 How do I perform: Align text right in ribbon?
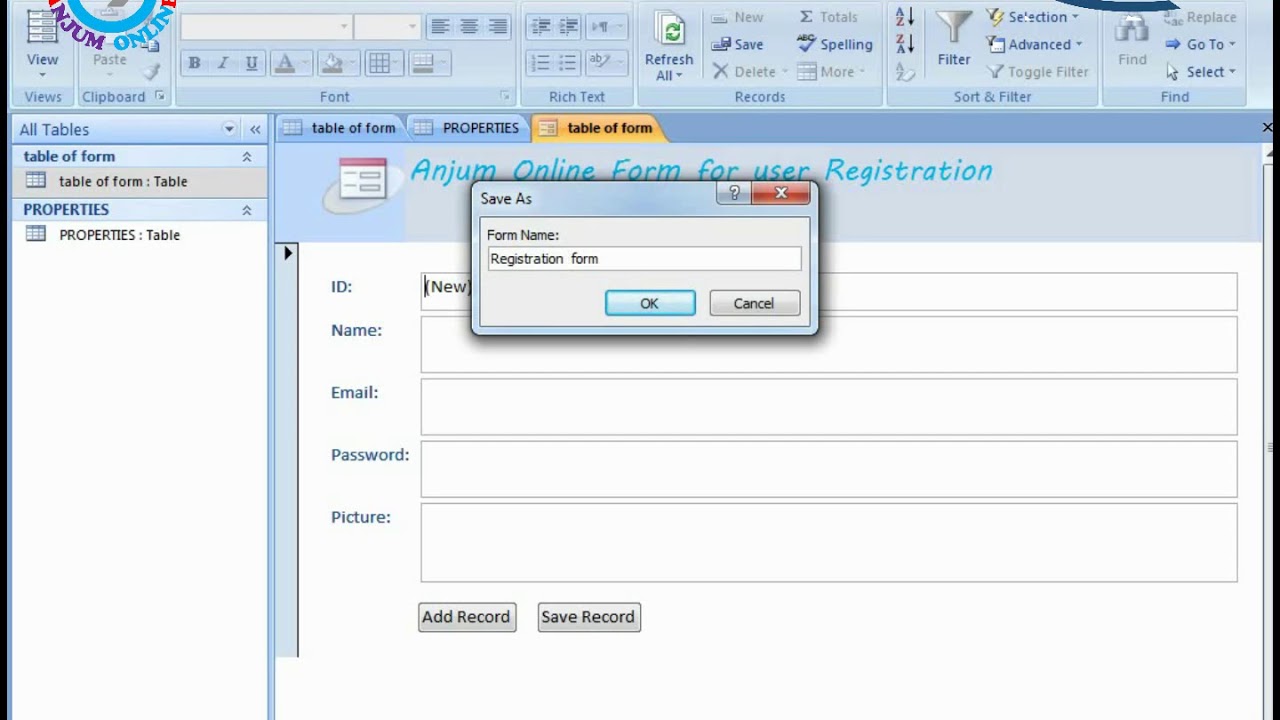point(497,27)
